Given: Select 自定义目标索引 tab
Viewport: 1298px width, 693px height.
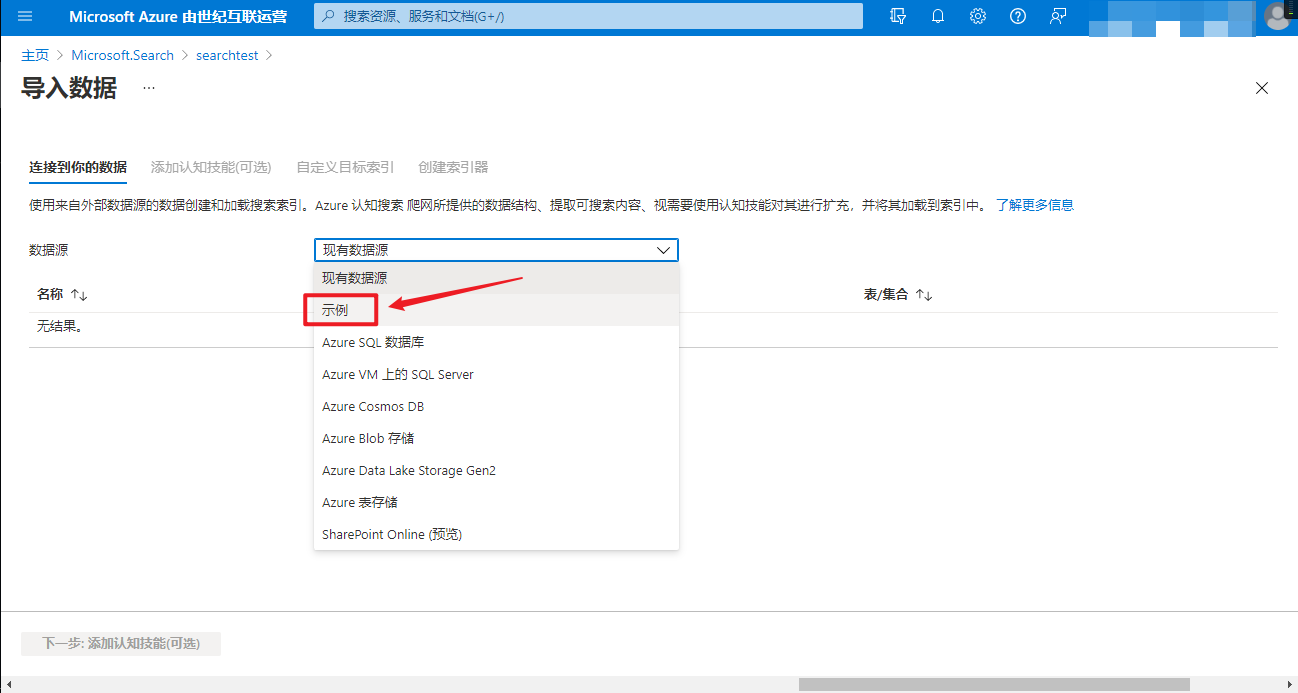Looking at the screenshot, I should [345, 167].
